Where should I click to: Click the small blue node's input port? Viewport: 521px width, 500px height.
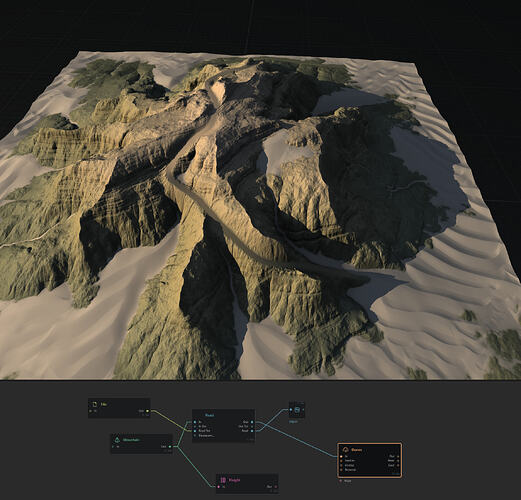pyautogui.click(x=291, y=410)
